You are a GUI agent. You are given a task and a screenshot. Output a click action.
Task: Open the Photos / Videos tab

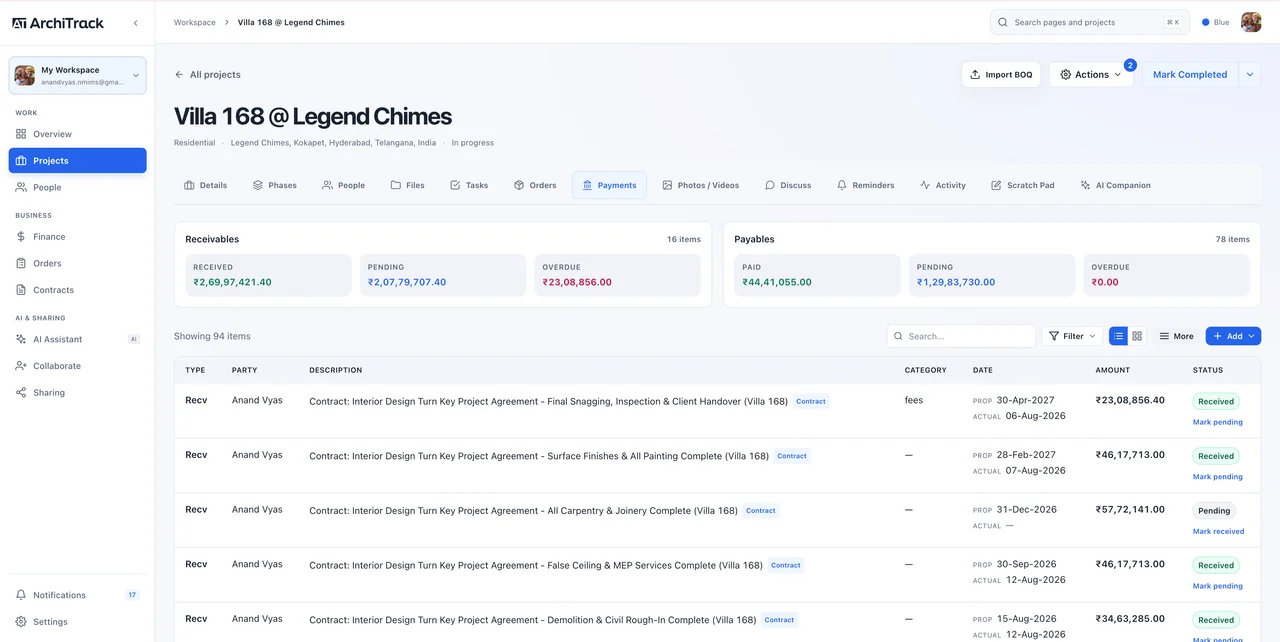[x=701, y=185]
